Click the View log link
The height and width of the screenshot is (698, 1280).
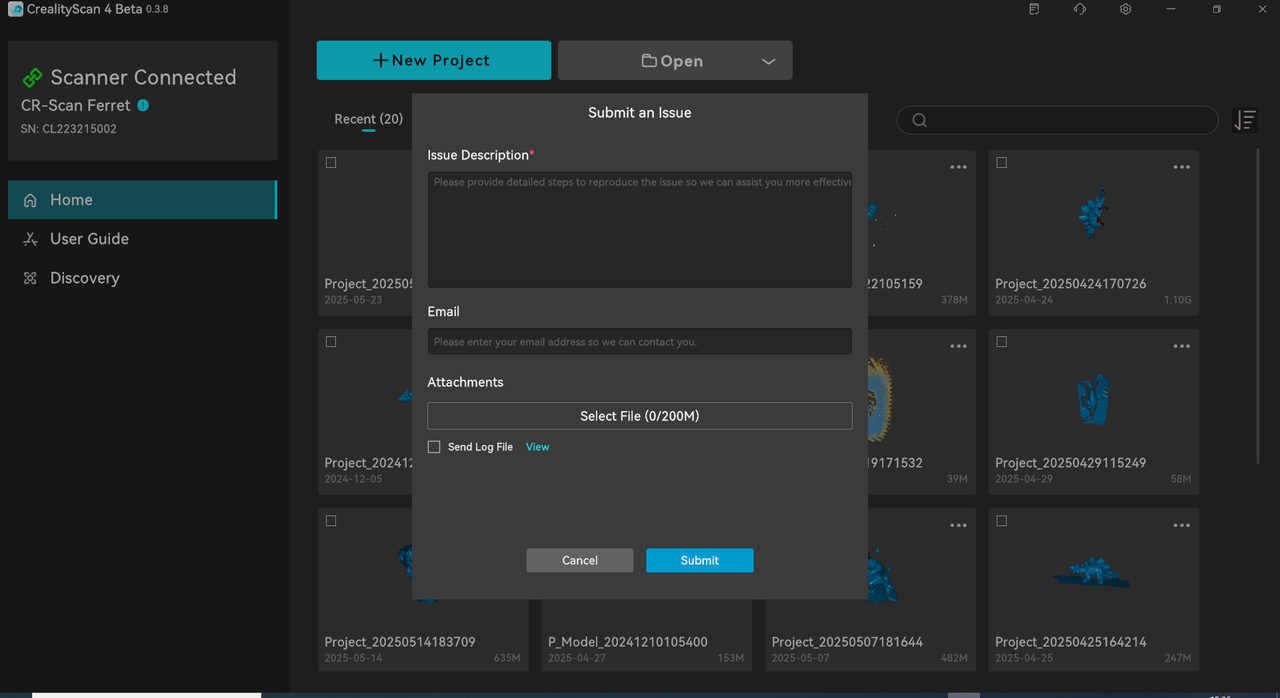pos(538,447)
